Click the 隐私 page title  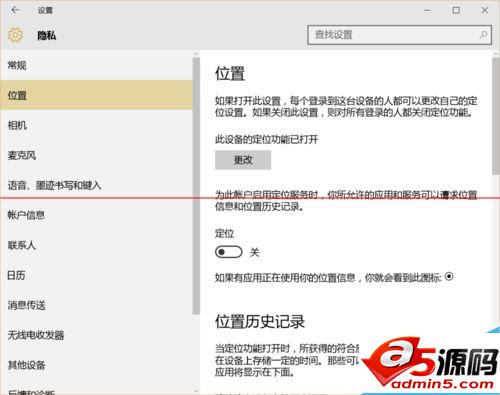click(47, 35)
